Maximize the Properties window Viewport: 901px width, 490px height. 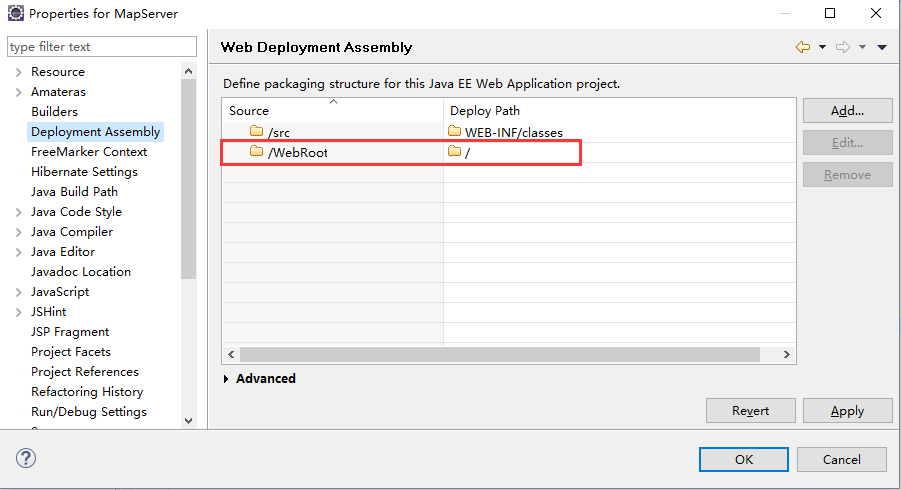pos(830,13)
